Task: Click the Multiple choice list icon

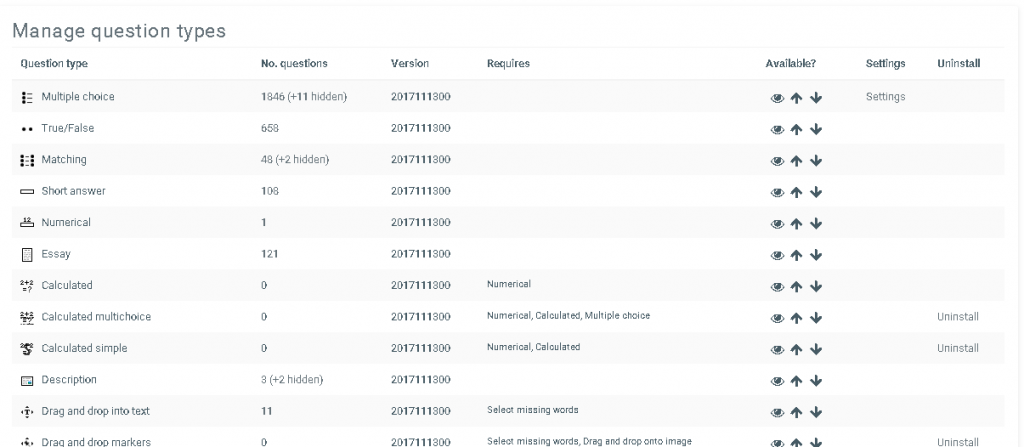Action: (27, 97)
